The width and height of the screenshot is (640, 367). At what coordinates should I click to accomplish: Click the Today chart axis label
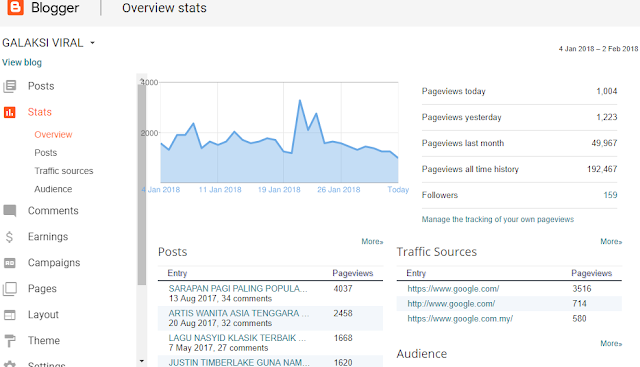398,190
